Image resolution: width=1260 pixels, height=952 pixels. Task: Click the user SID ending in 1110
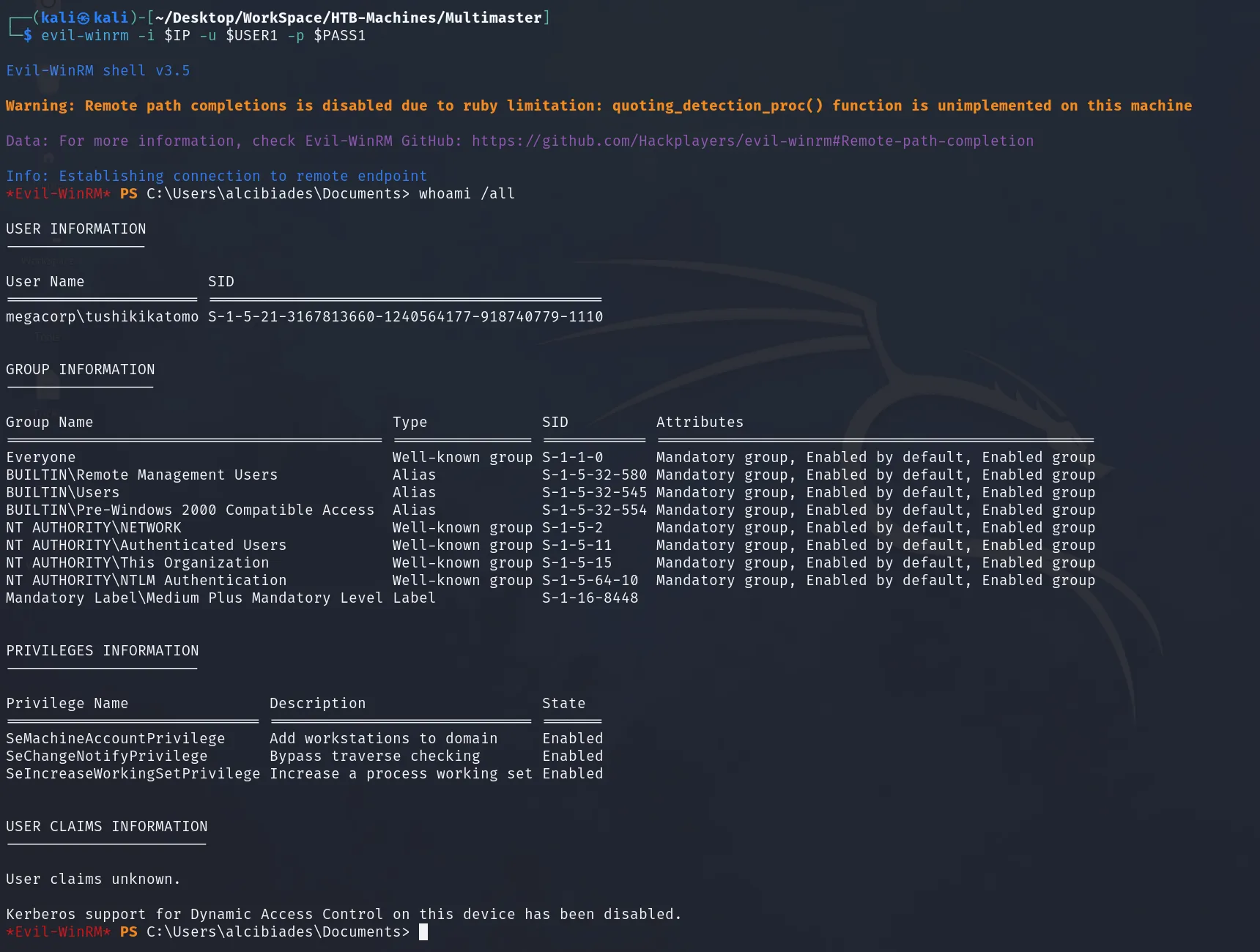point(406,316)
